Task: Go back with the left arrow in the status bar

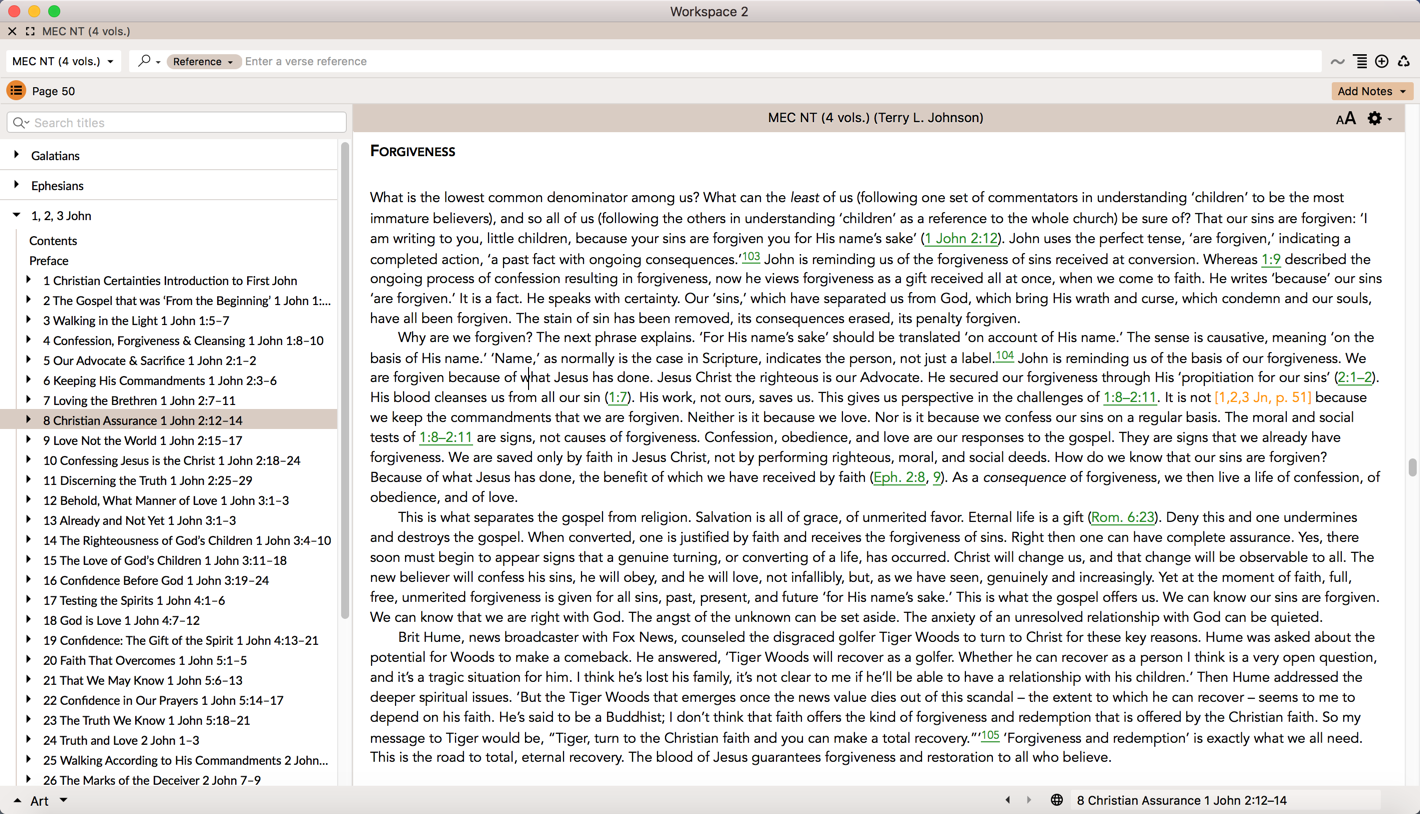Action: (x=1007, y=800)
